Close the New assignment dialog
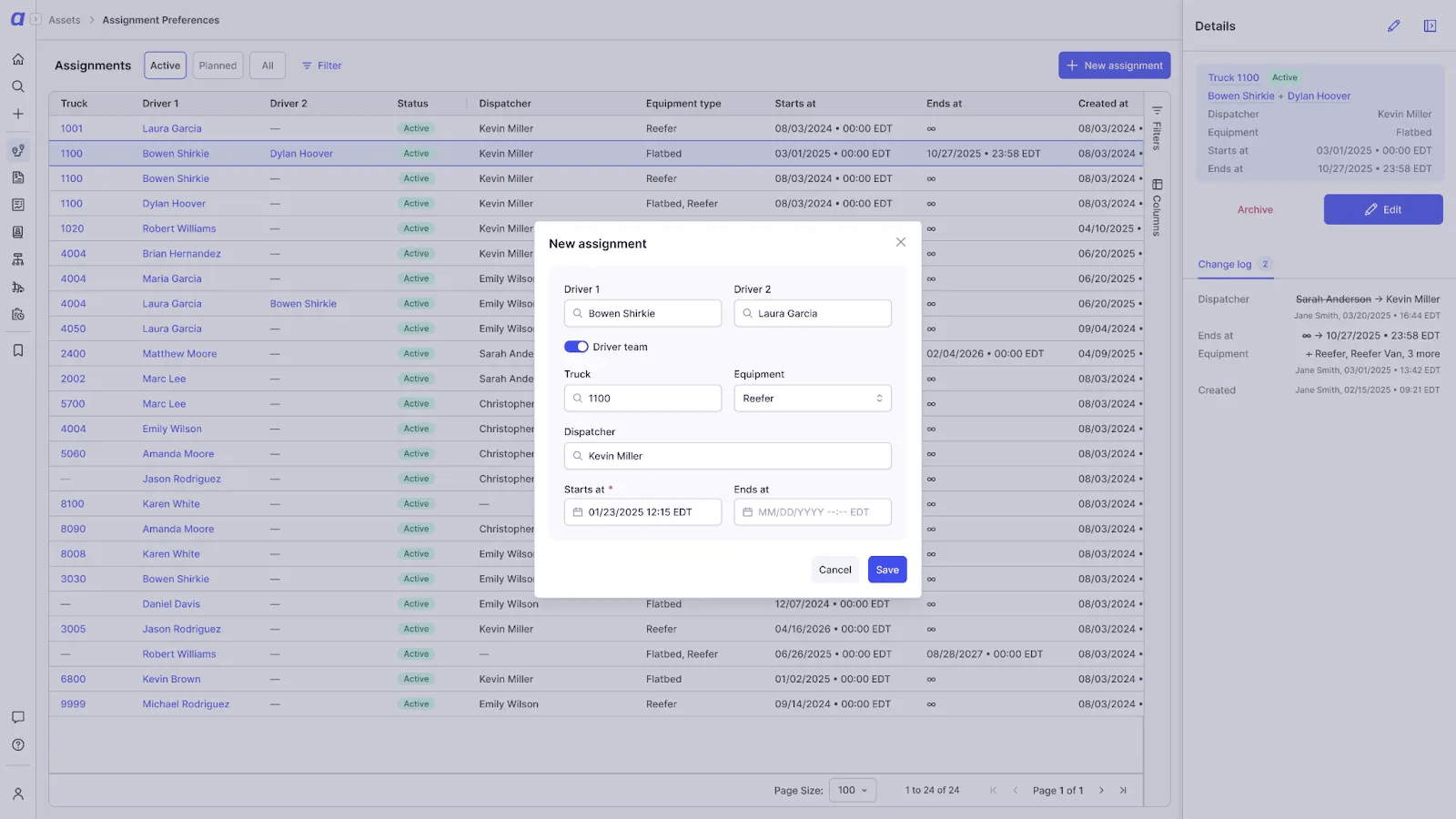 pos(900,242)
